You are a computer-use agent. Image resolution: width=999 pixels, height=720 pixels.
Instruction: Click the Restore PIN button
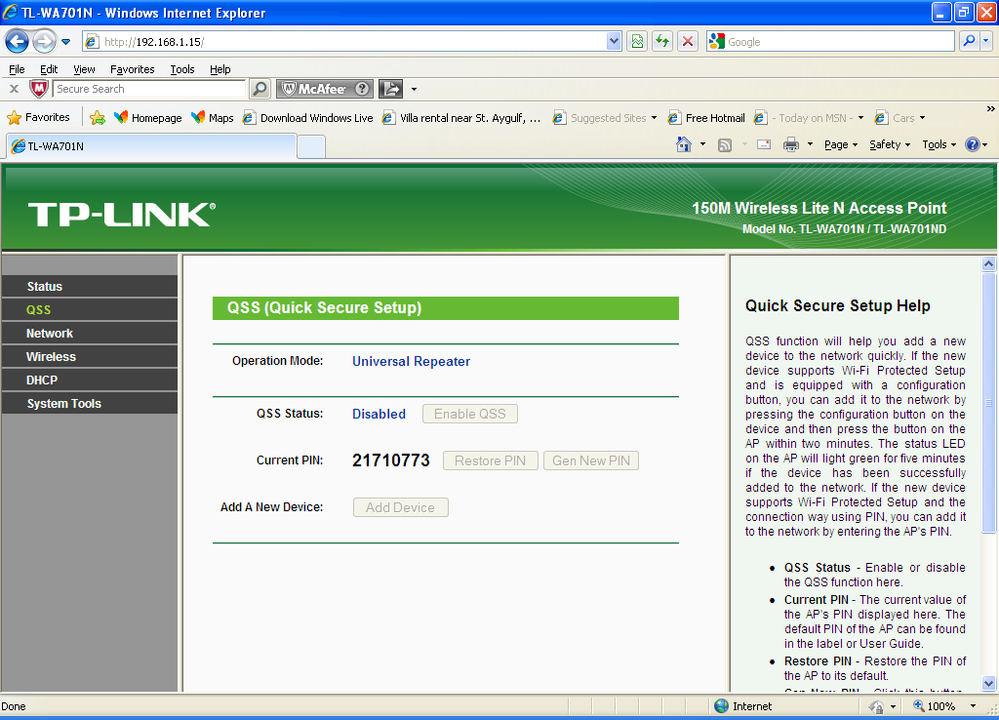(491, 461)
